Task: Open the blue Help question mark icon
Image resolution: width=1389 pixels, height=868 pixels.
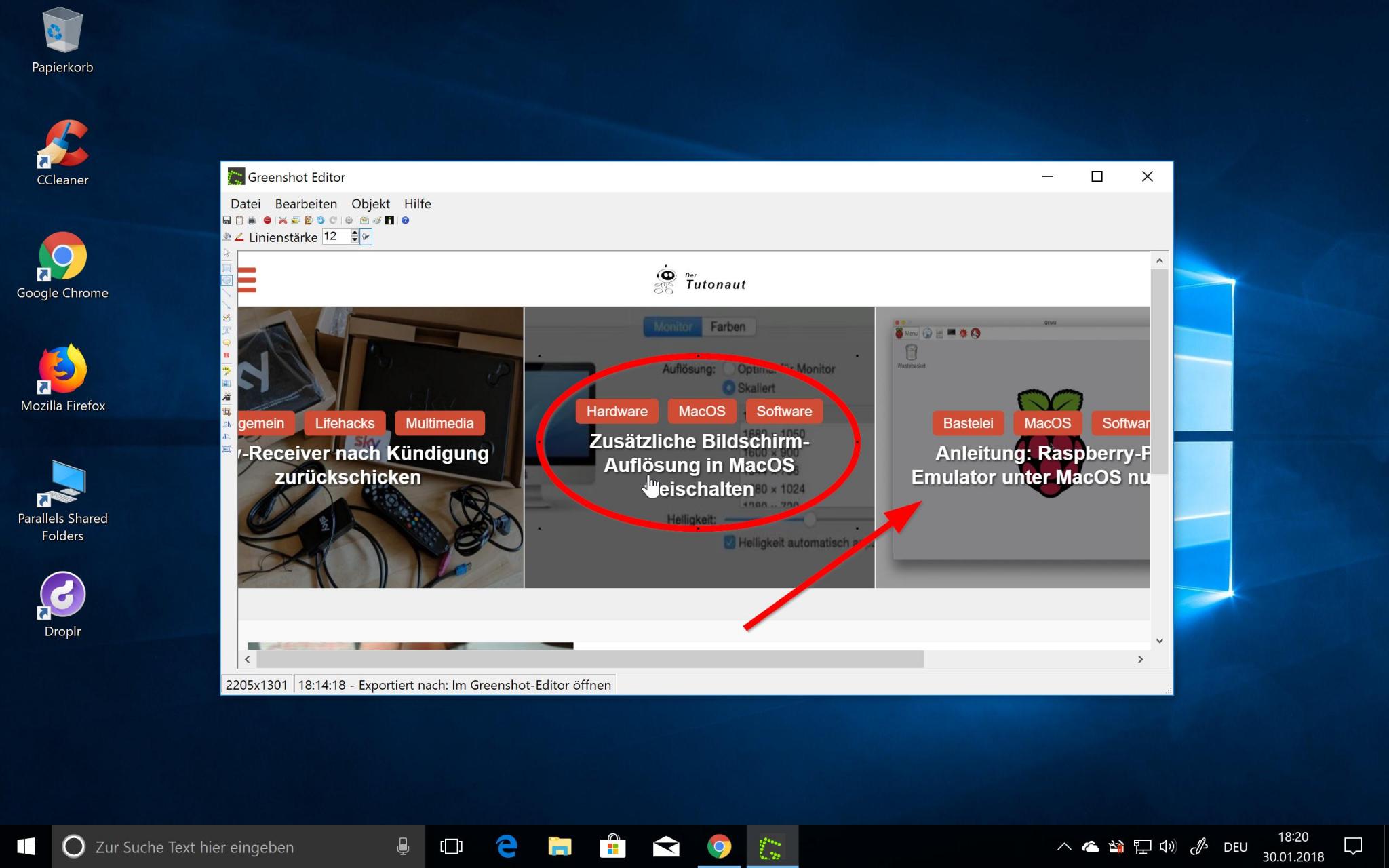Action: pyautogui.click(x=405, y=220)
